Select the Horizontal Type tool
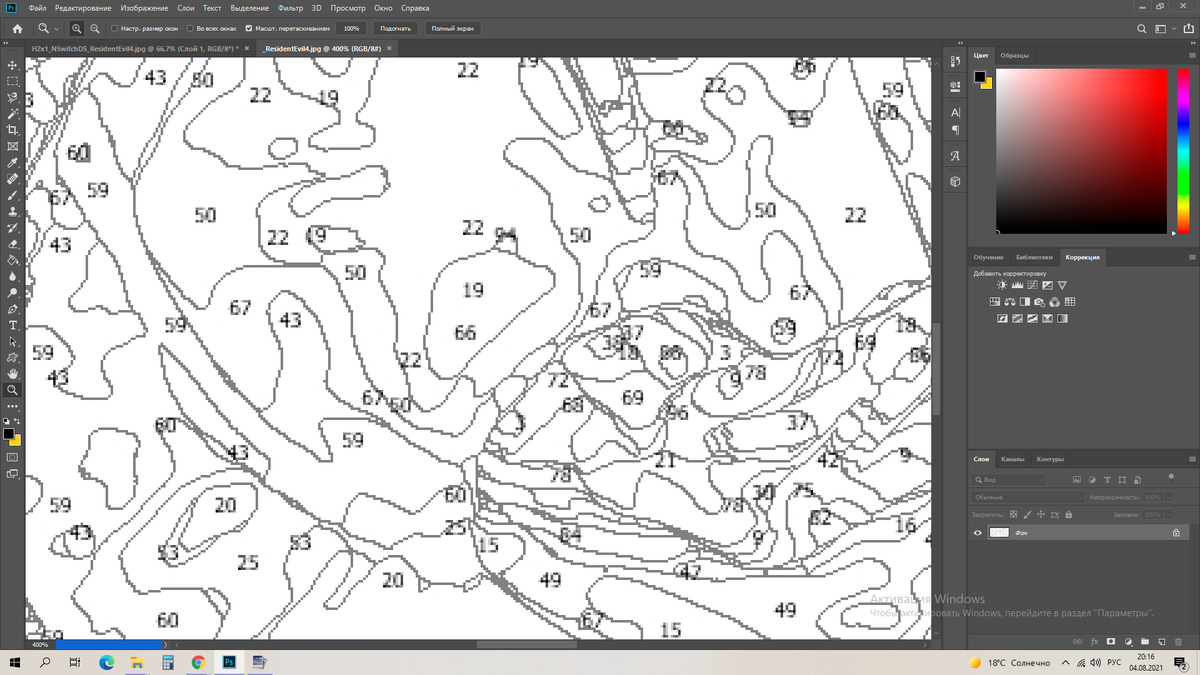The width and height of the screenshot is (1200, 675). [x=12, y=325]
